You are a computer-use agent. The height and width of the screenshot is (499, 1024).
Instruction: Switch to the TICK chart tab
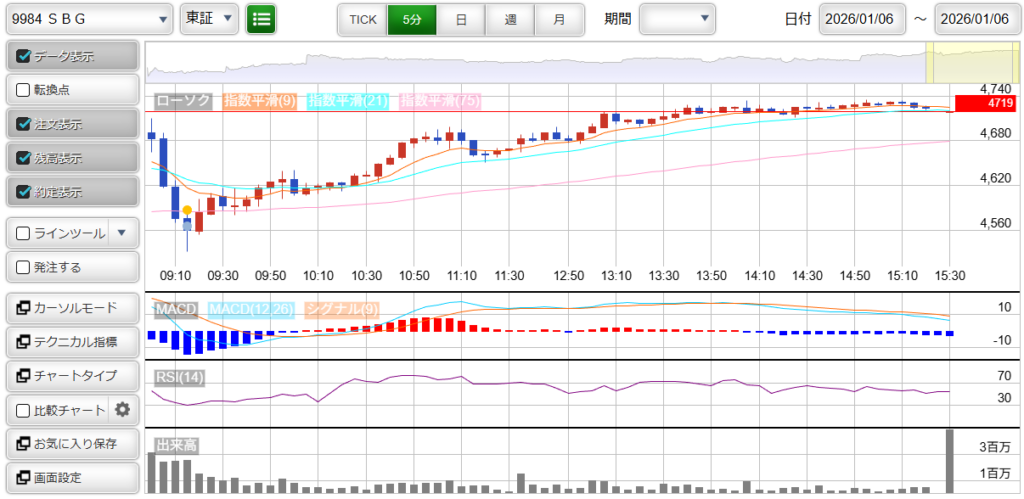pyautogui.click(x=362, y=19)
